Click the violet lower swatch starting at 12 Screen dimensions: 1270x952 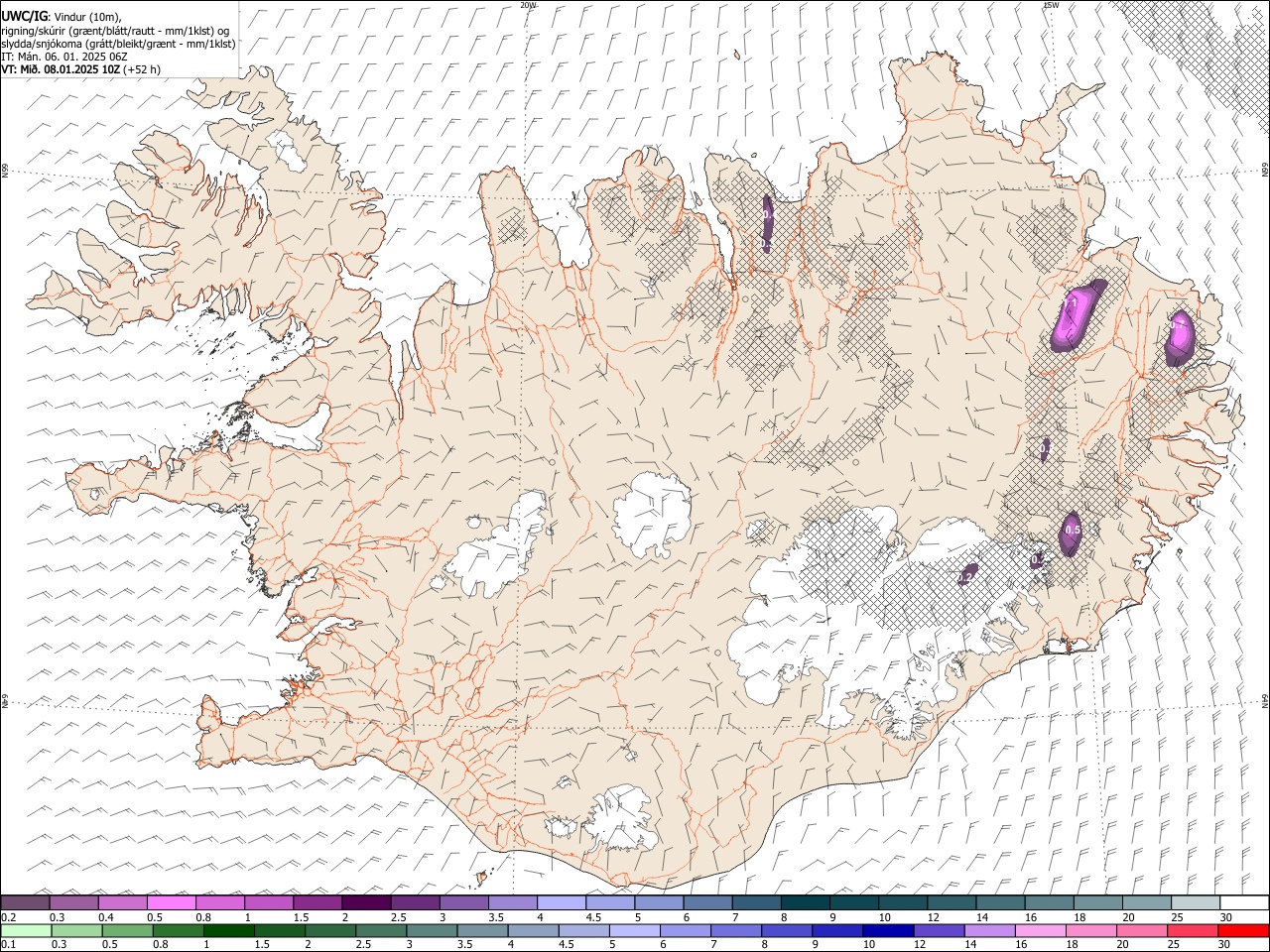(x=939, y=930)
